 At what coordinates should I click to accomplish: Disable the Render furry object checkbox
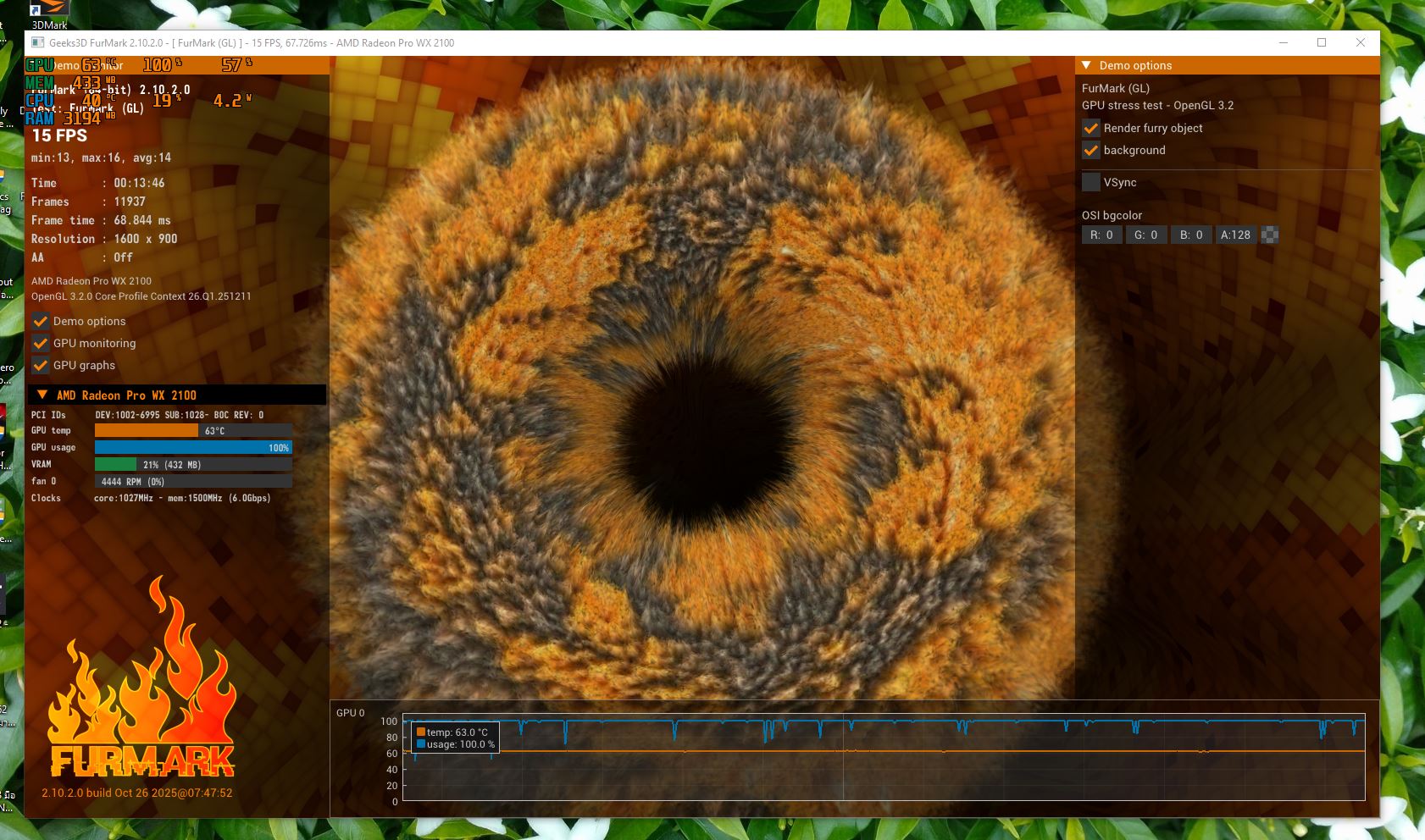click(x=1091, y=129)
